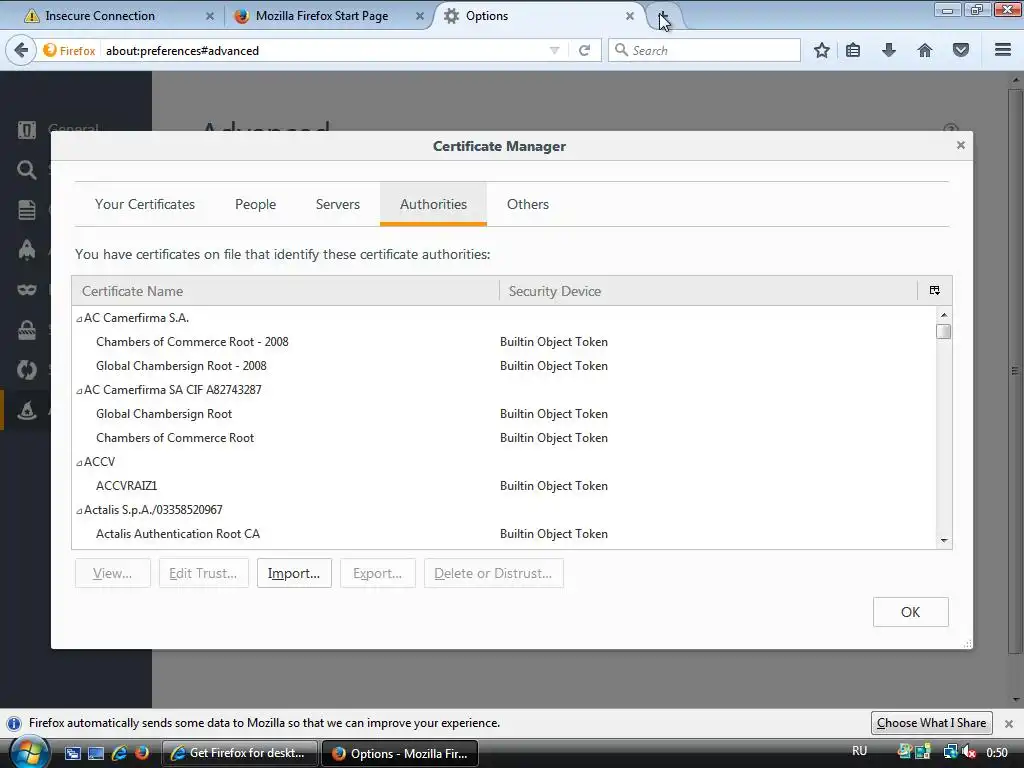The width and height of the screenshot is (1024, 768).
Task: Open the General preferences sidebar icon
Action: [27, 130]
